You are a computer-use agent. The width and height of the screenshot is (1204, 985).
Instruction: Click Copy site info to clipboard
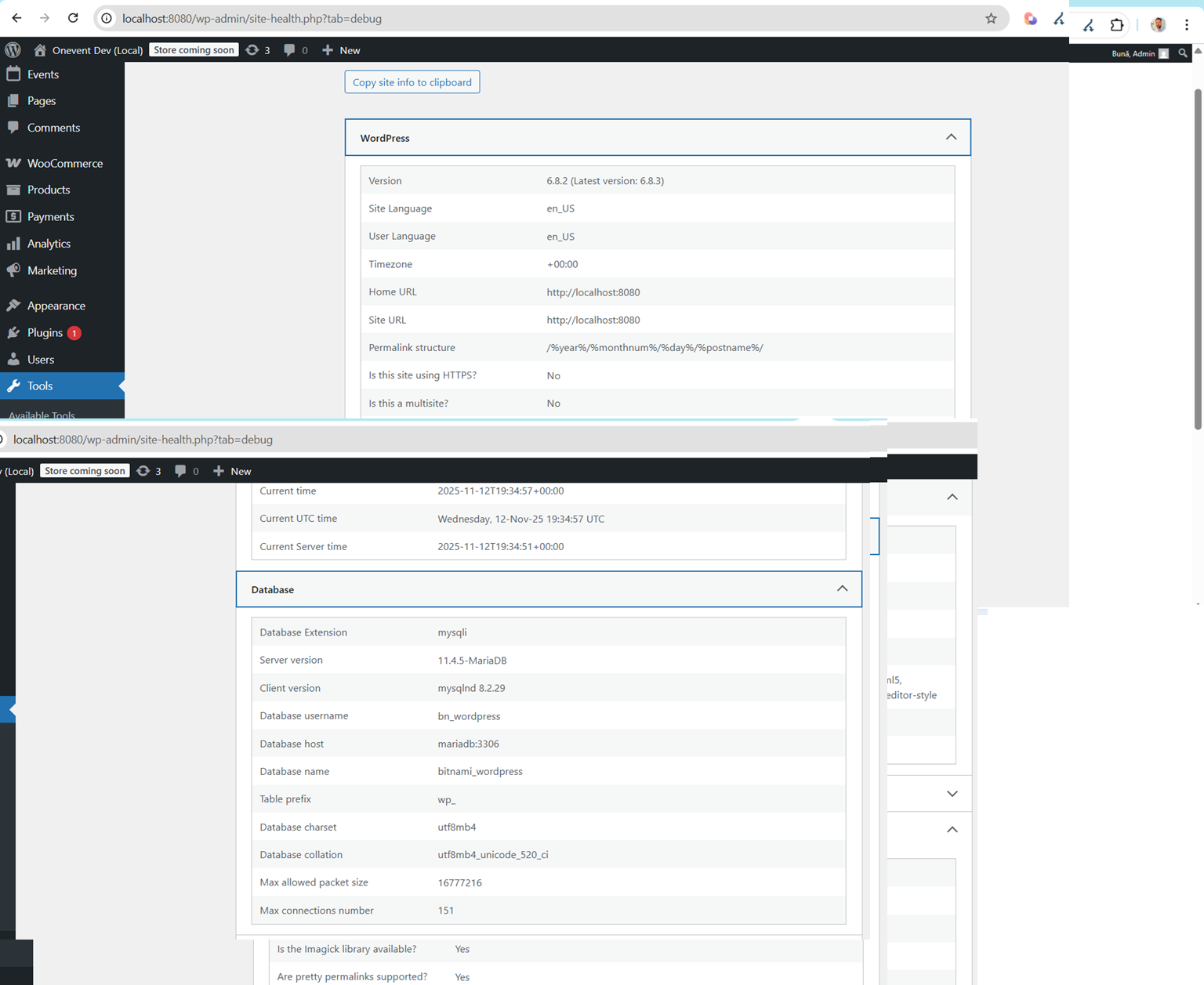point(412,82)
